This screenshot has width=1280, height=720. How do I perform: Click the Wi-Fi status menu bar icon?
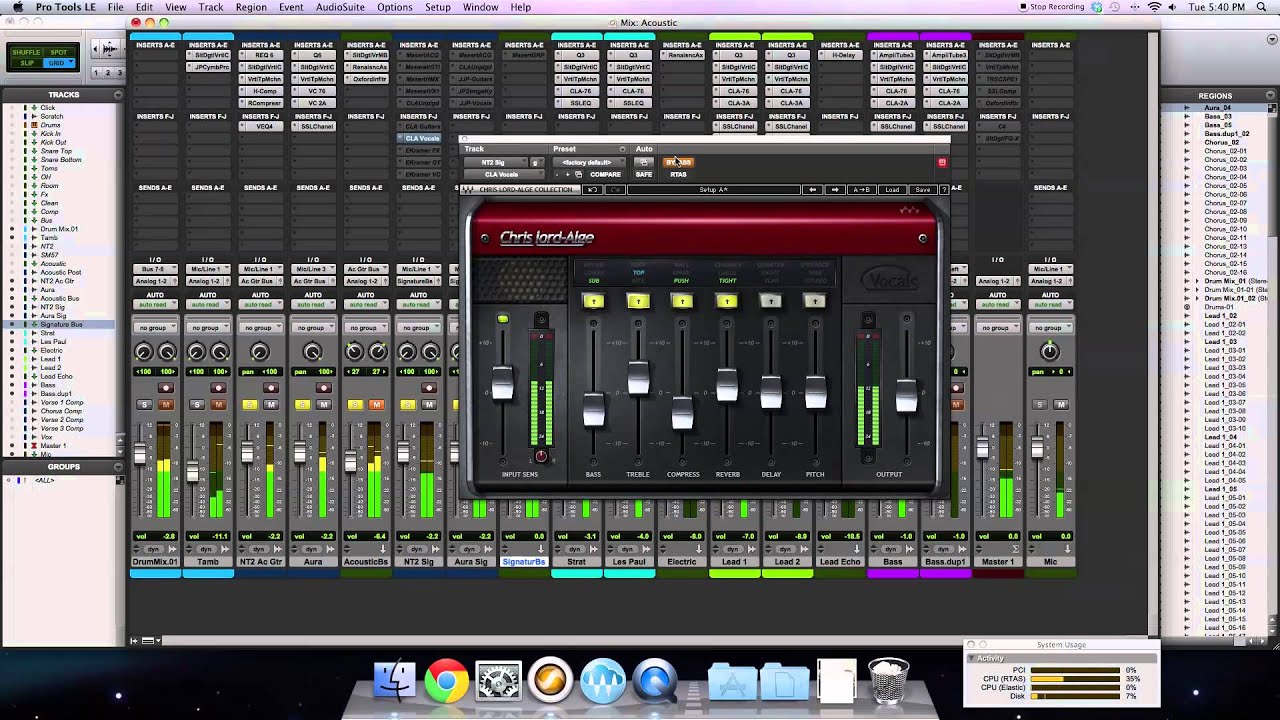point(1155,7)
